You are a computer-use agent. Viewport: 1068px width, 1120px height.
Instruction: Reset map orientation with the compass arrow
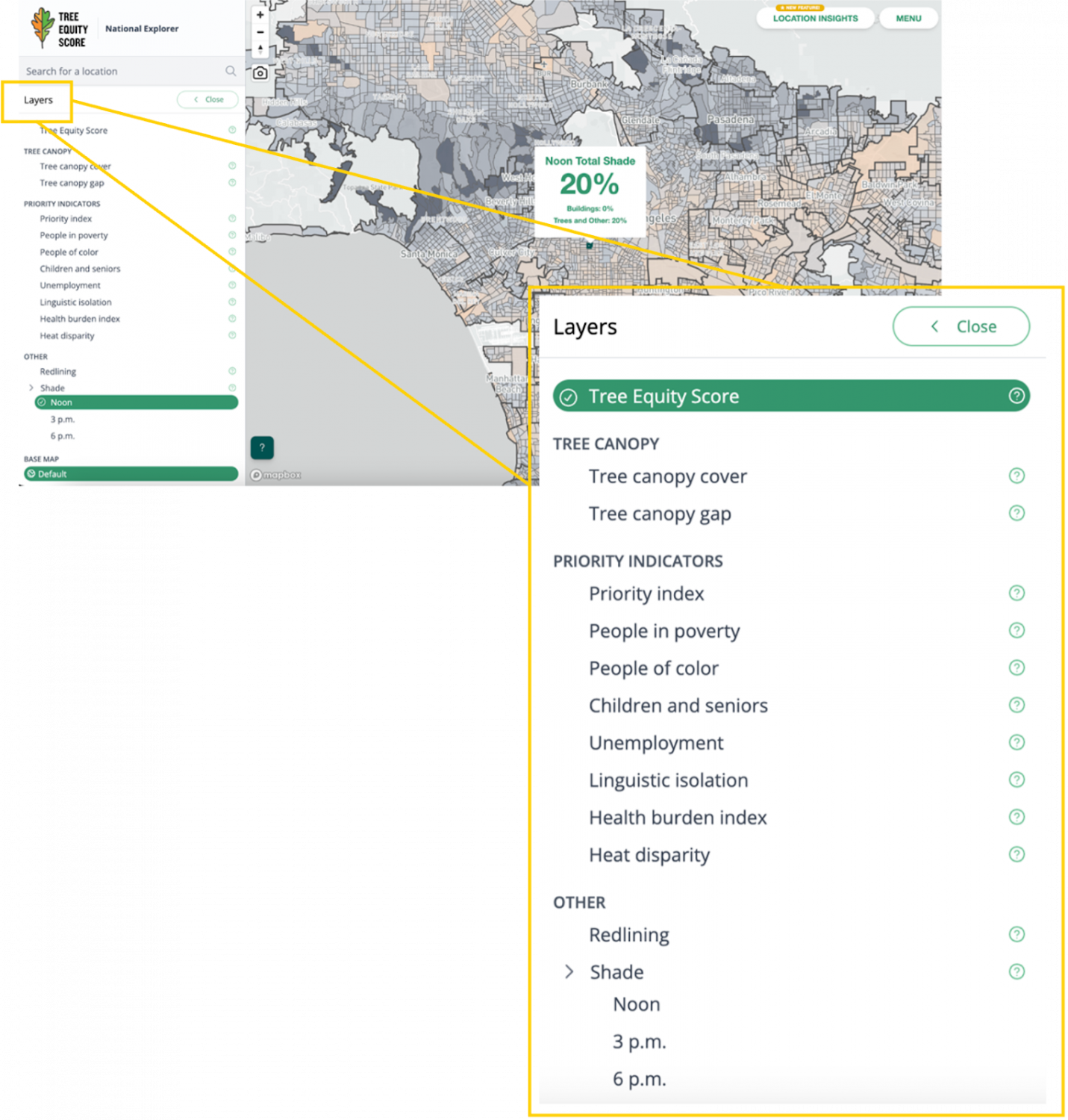coord(260,49)
